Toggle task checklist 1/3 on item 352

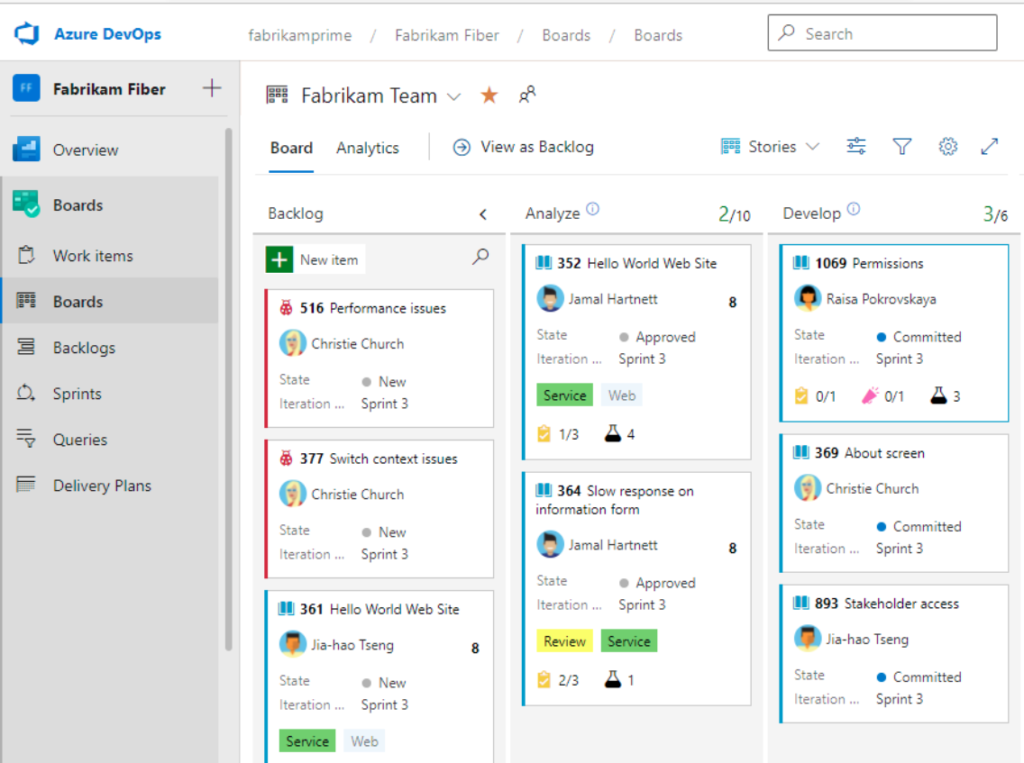point(558,434)
